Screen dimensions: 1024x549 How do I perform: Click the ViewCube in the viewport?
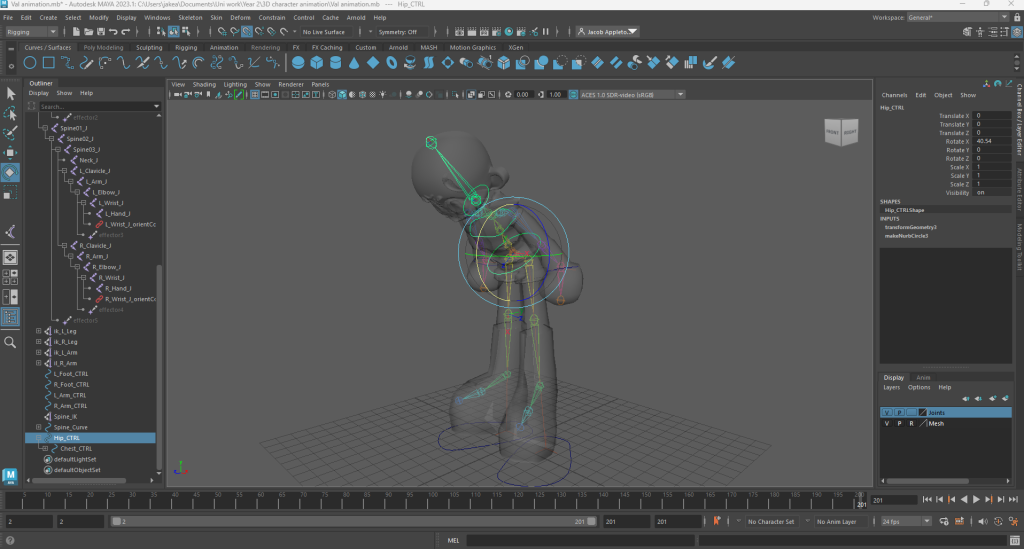click(840, 132)
